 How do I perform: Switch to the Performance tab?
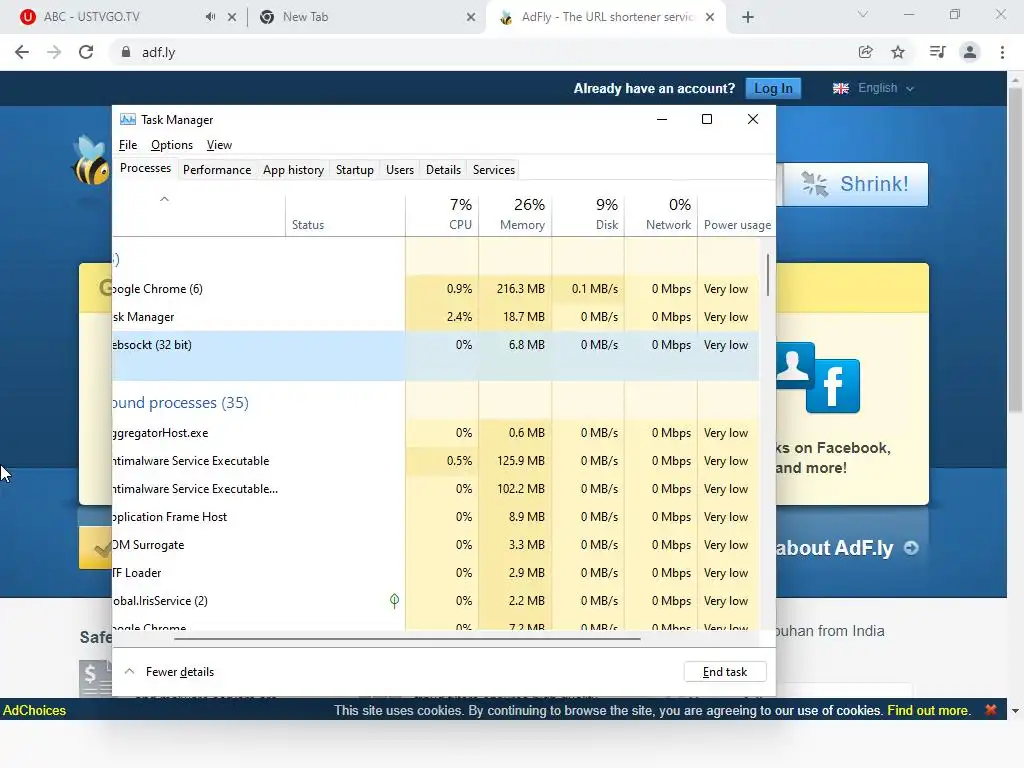tap(217, 170)
